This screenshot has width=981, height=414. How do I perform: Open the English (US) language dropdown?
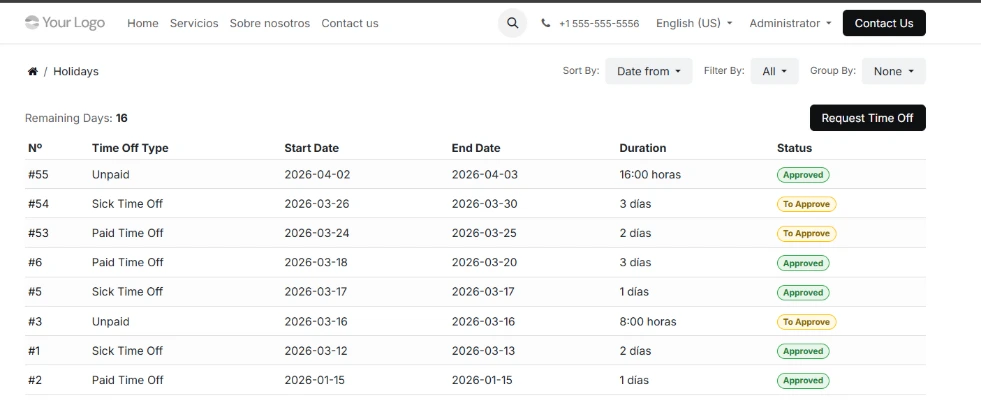(694, 23)
